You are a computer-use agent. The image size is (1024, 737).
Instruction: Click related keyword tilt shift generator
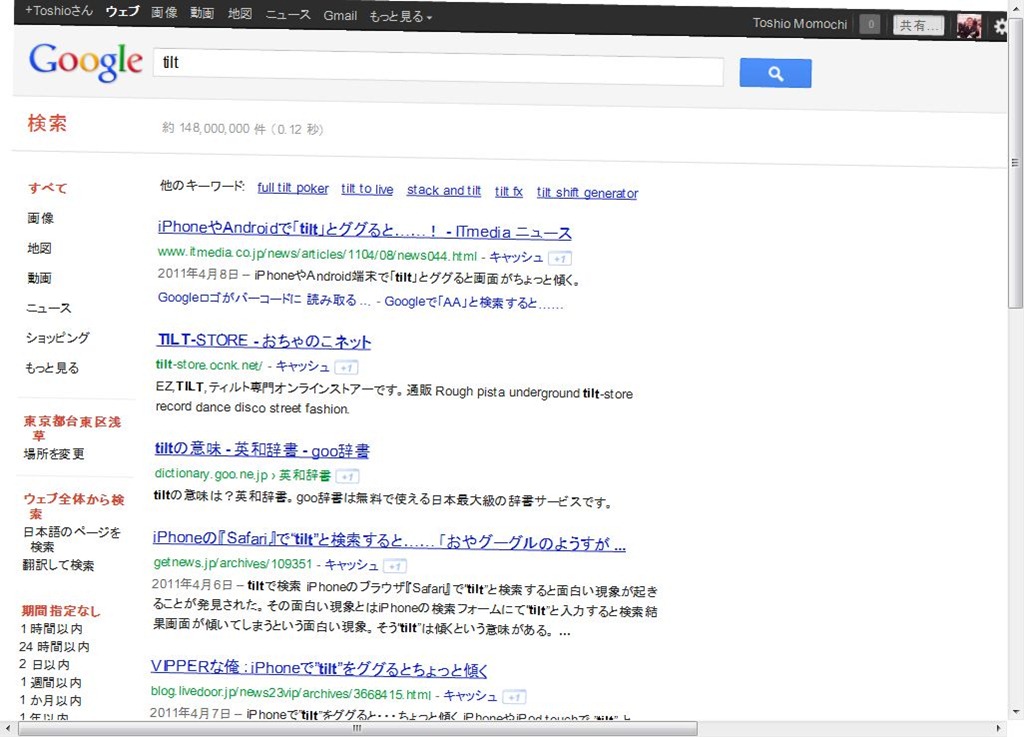[587, 193]
